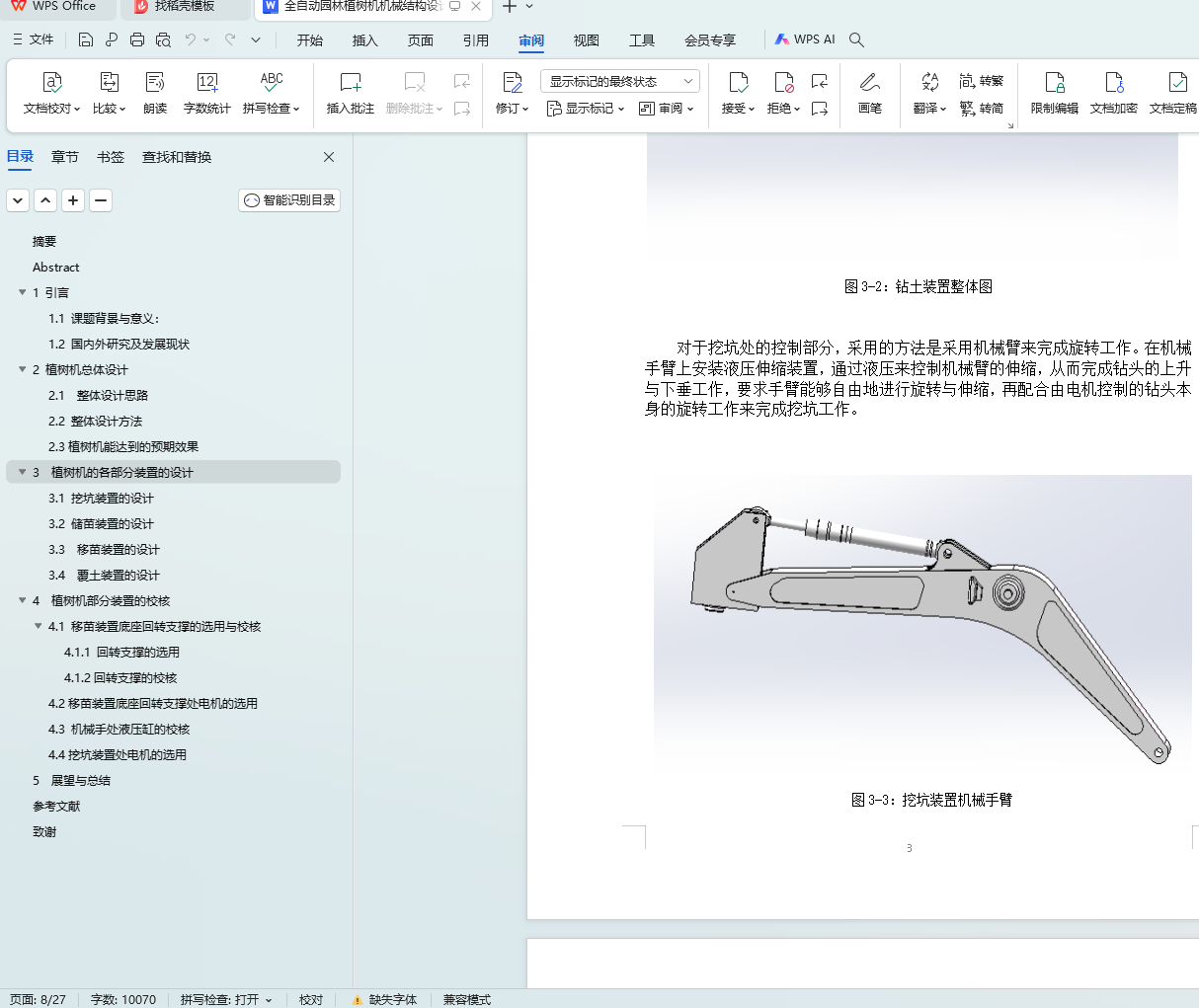
Task: Open the 审阅 pane dropdown in the ribbon
Action: pos(667,109)
